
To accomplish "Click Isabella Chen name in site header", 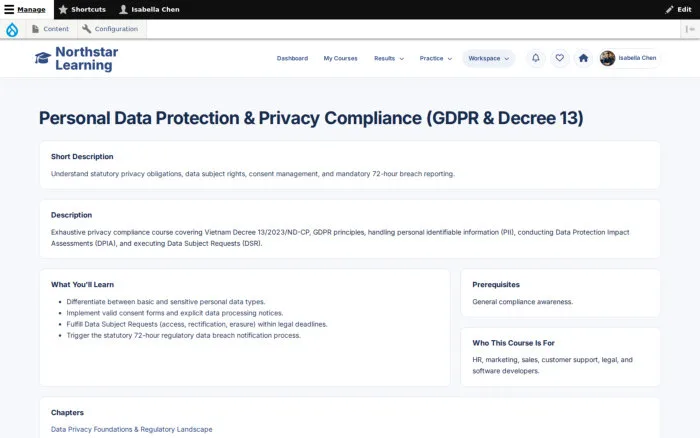I will [x=637, y=58].
